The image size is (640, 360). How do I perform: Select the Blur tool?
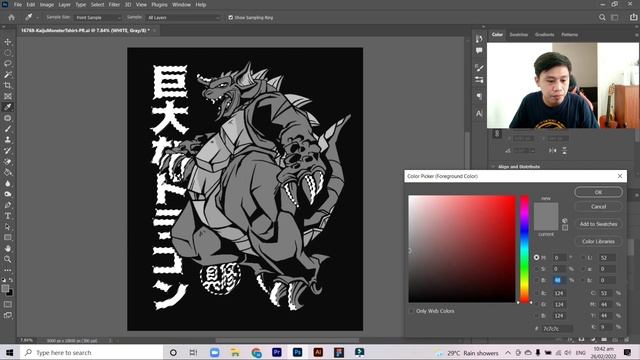pyautogui.click(x=8, y=183)
